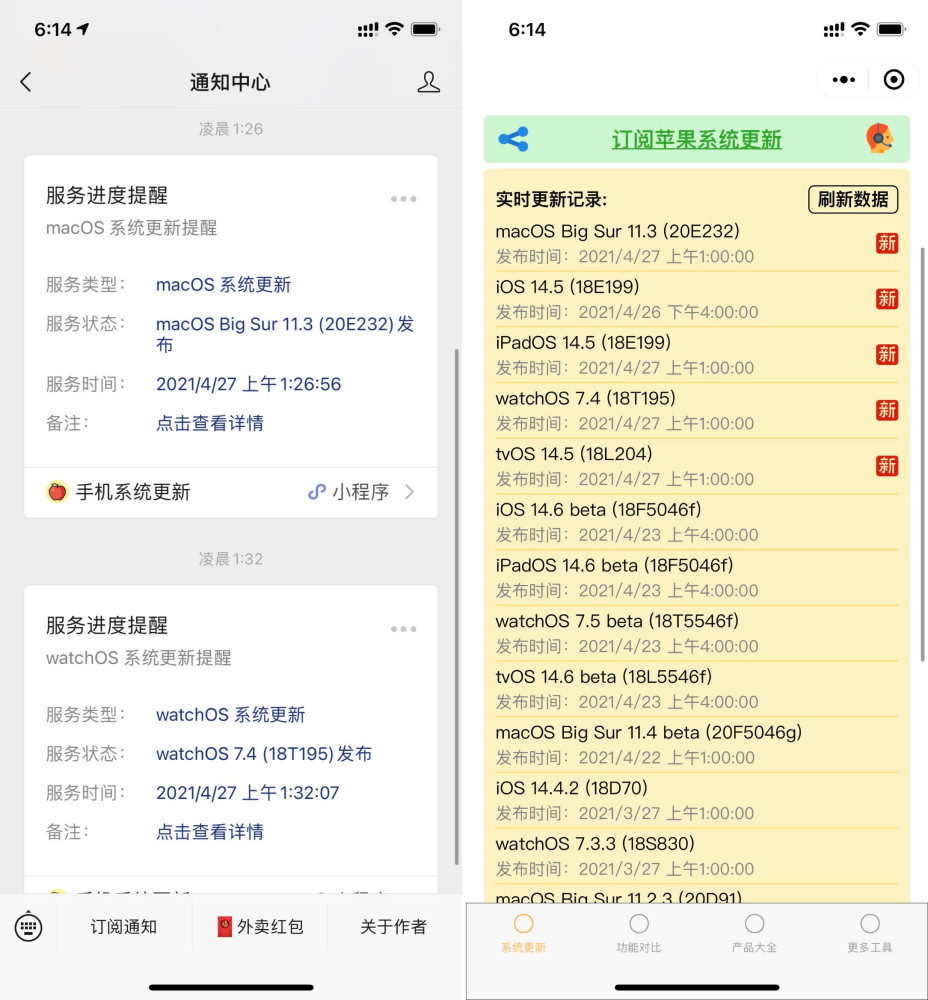The image size is (928, 1000).
Task: Open the three-dot menu on watchOS reminder card
Action: pos(403,629)
